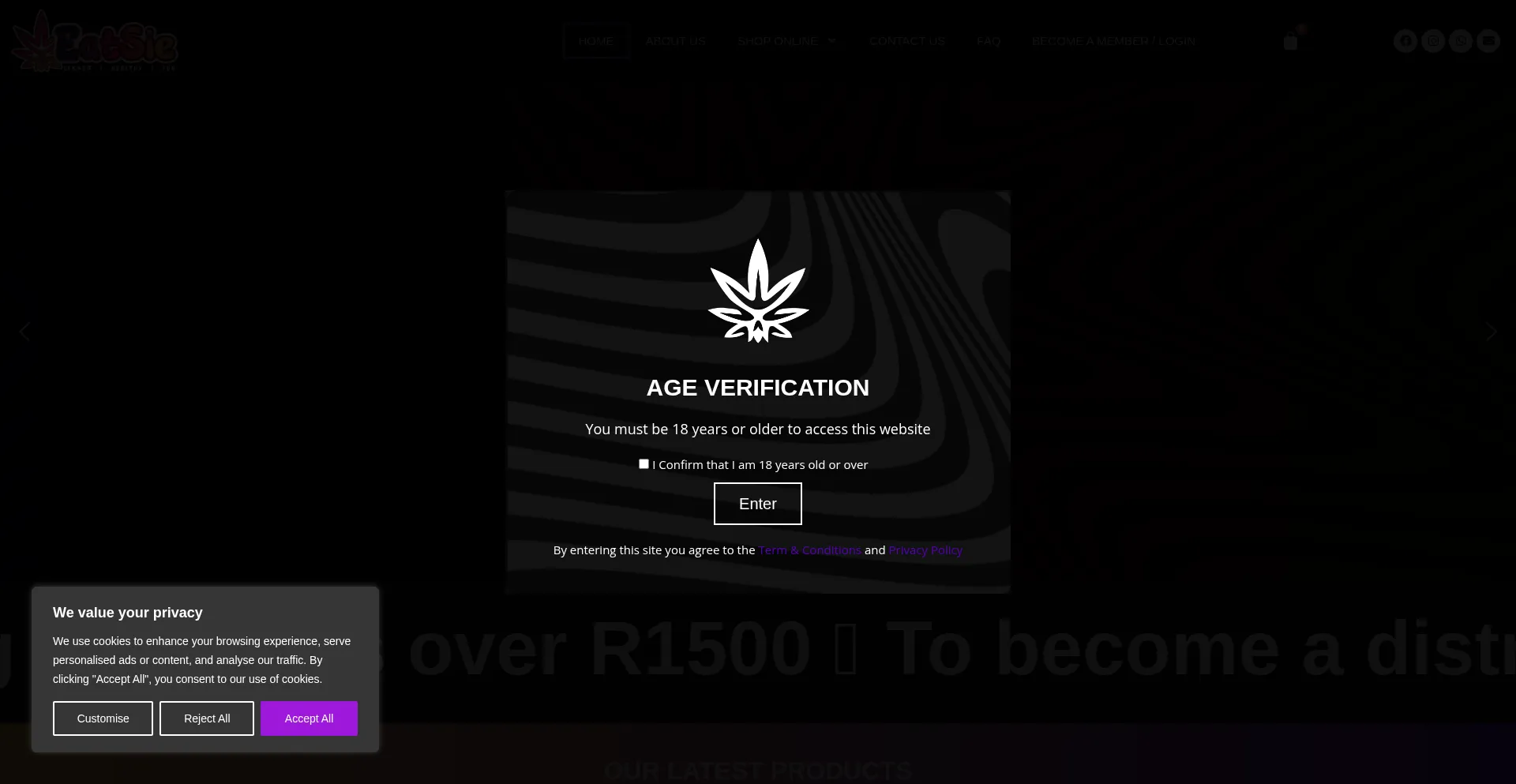
Task: Go to next slide arrow
Action: 1491,332
